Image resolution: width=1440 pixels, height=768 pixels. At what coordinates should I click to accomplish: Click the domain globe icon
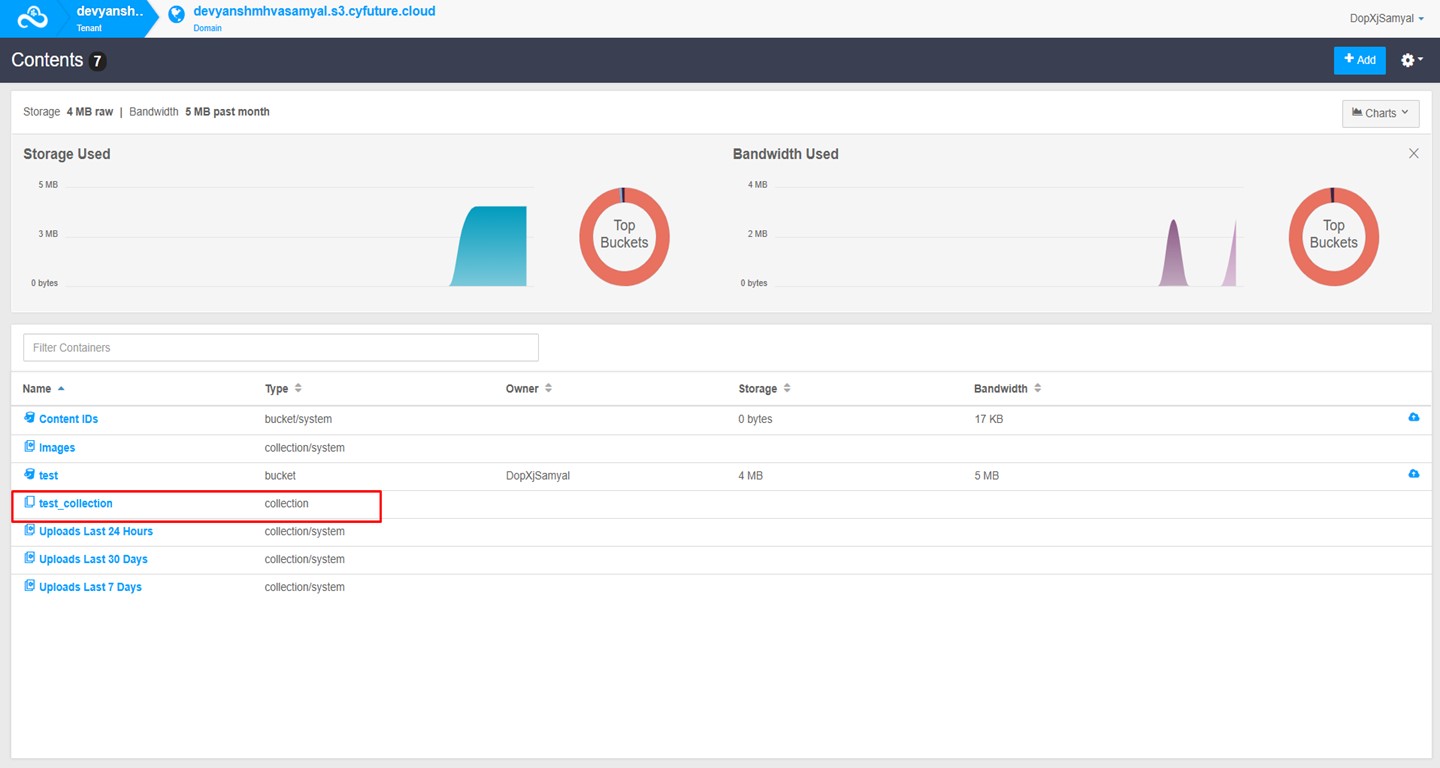tap(177, 14)
